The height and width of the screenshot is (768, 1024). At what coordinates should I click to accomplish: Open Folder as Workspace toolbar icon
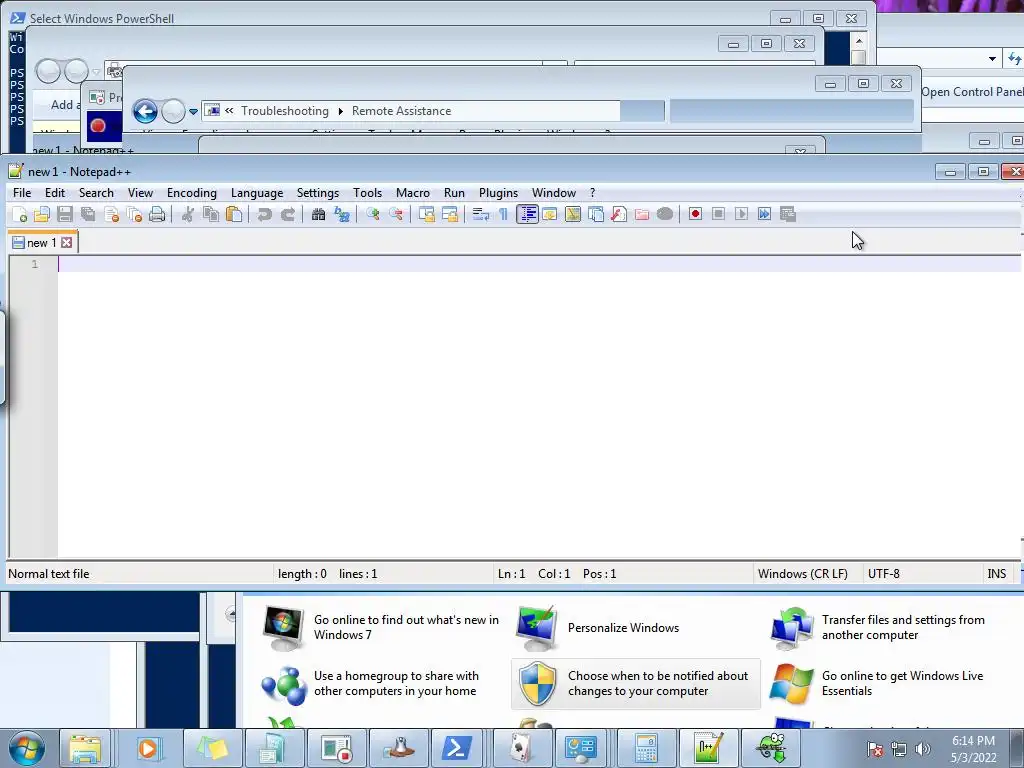[x=642, y=214]
